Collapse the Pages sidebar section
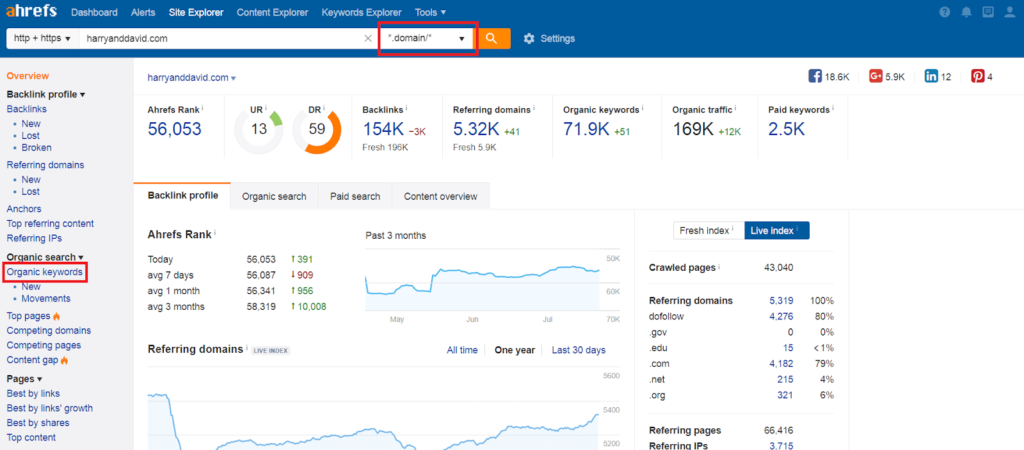The height and width of the screenshot is (450, 1024). pos(24,379)
